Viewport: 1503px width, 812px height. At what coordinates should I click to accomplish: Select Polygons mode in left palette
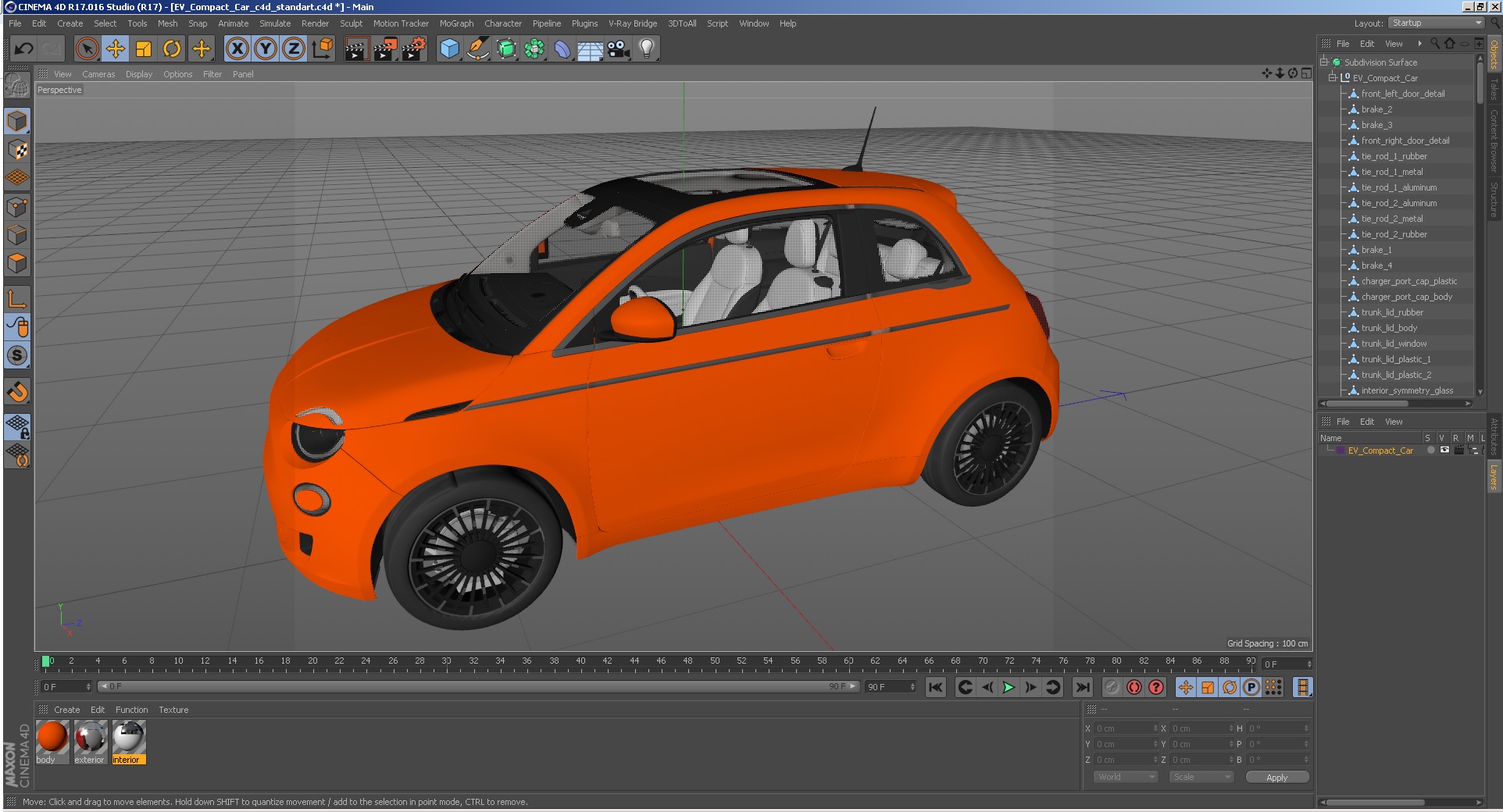pos(17,263)
